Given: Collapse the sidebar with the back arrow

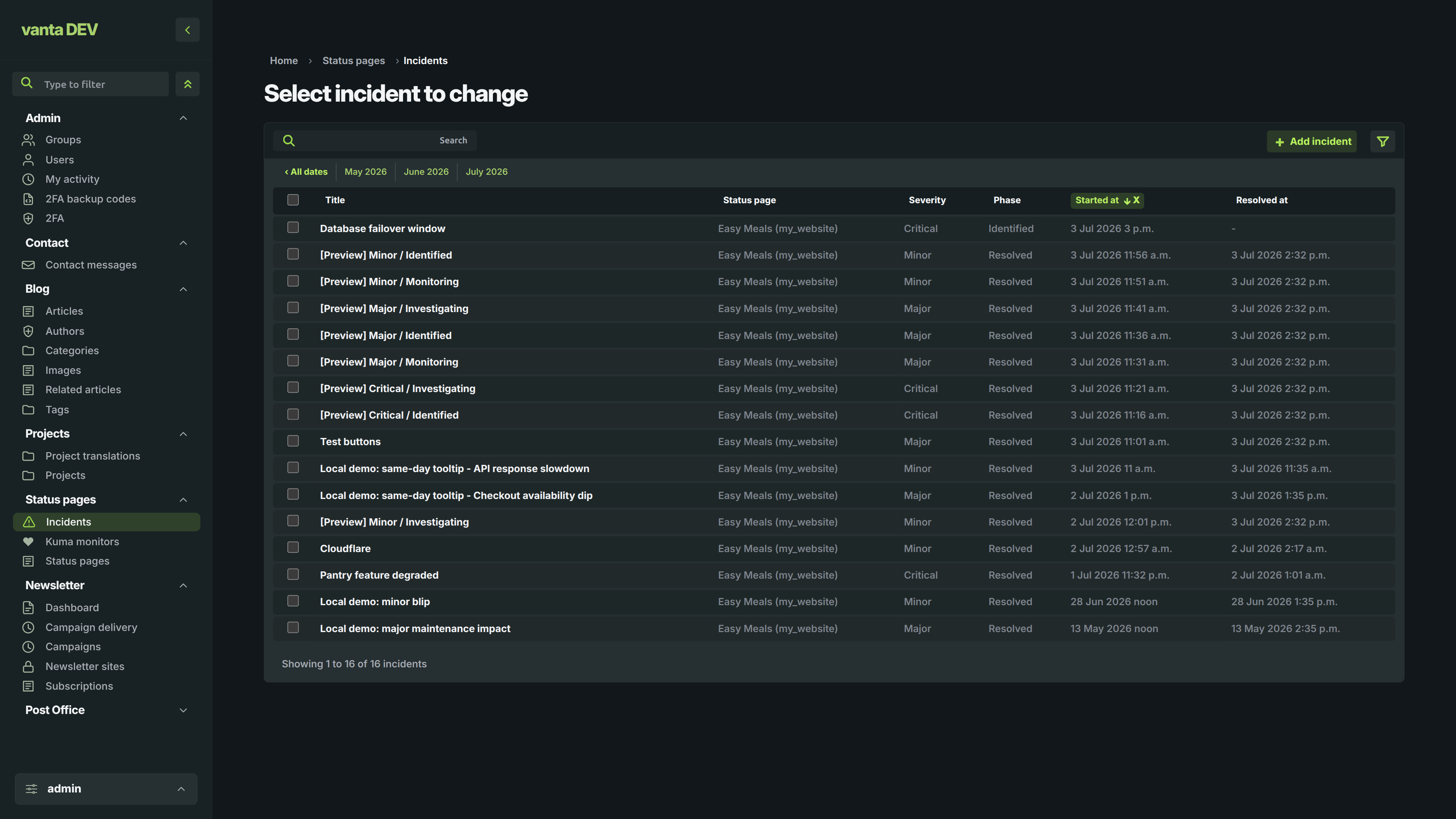Looking at the screenshot, I should [188, 30].
